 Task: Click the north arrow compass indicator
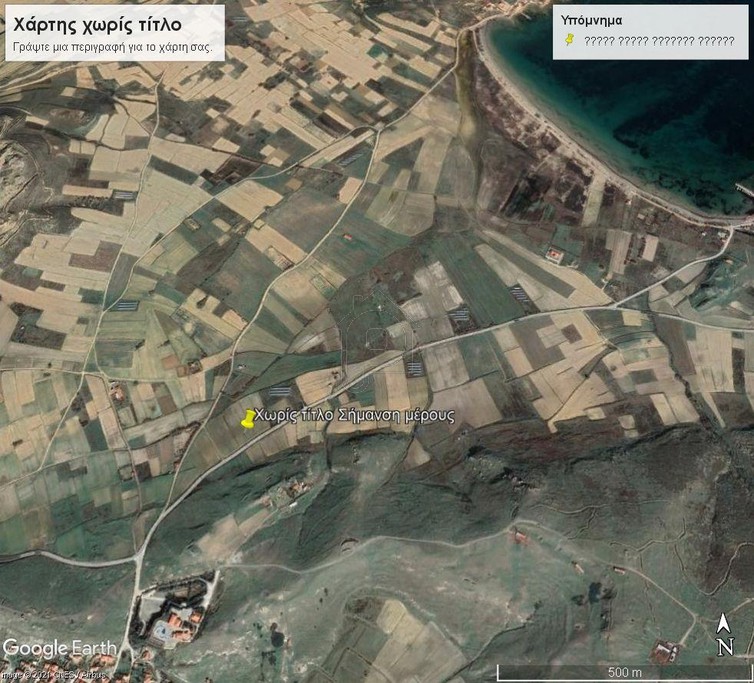pos(725,624)
